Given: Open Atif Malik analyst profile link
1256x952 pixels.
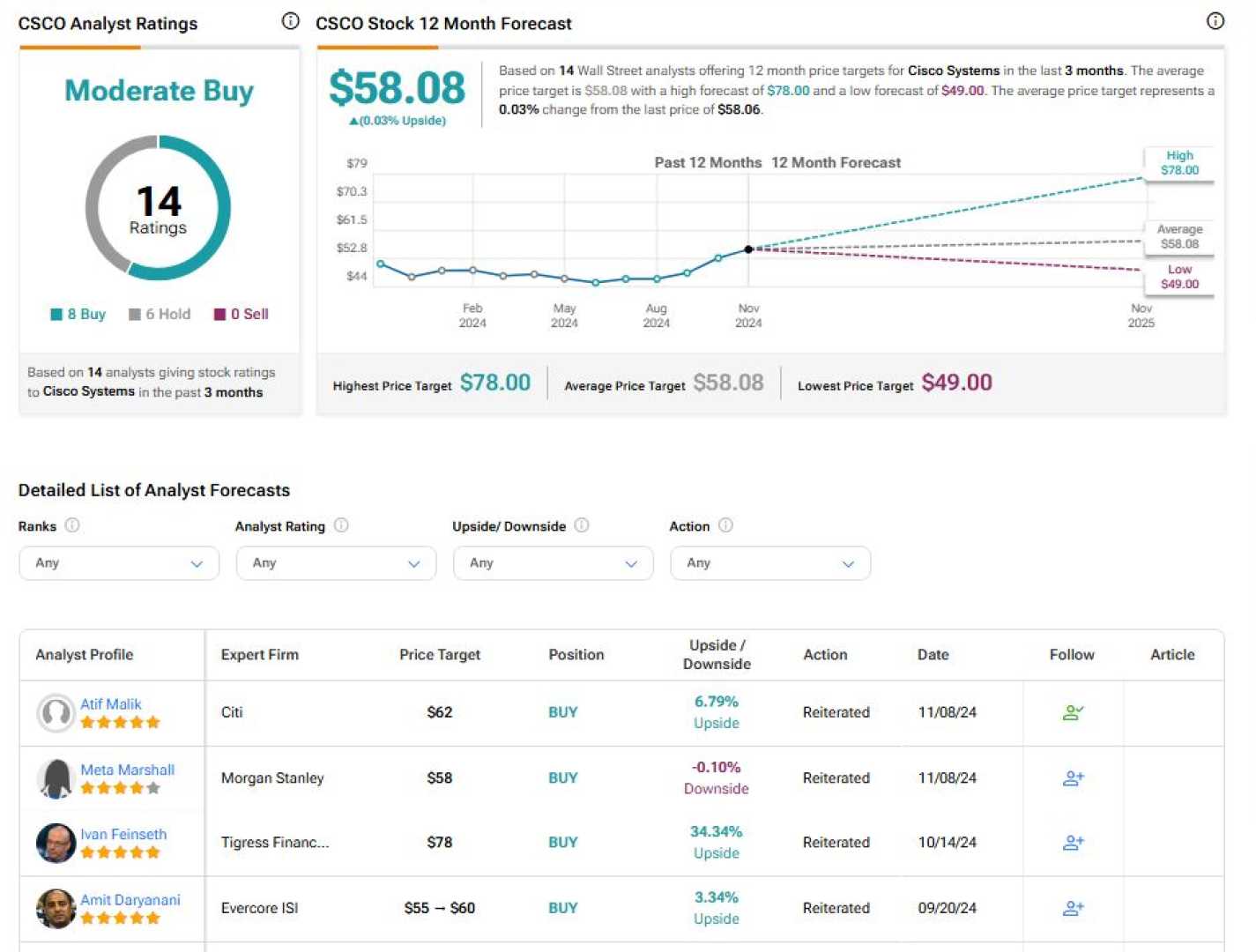Looking at the screenshot, I should coord(111,704).
